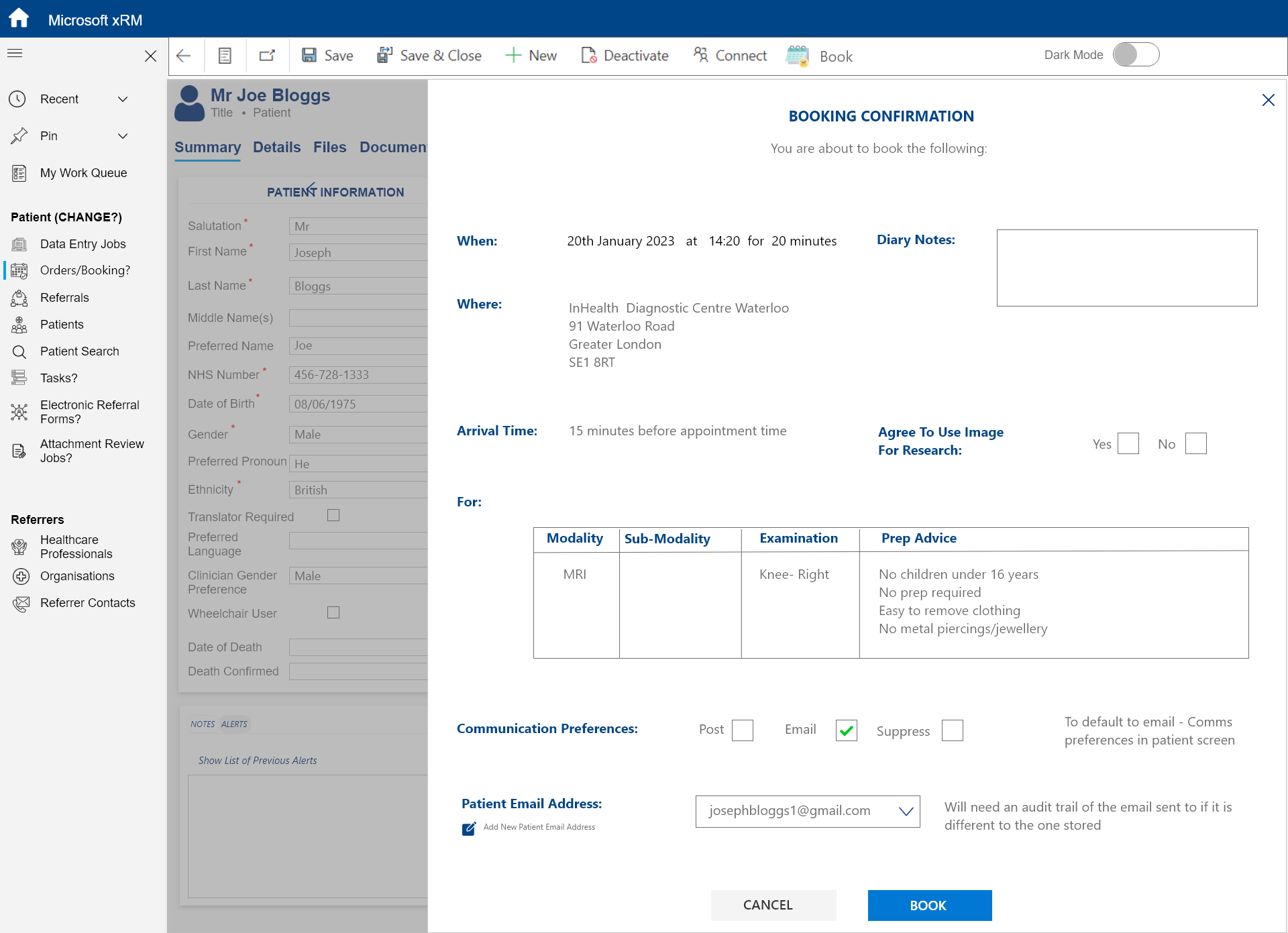
Task: Click the Home icon in header
Action: pos(19,18)
